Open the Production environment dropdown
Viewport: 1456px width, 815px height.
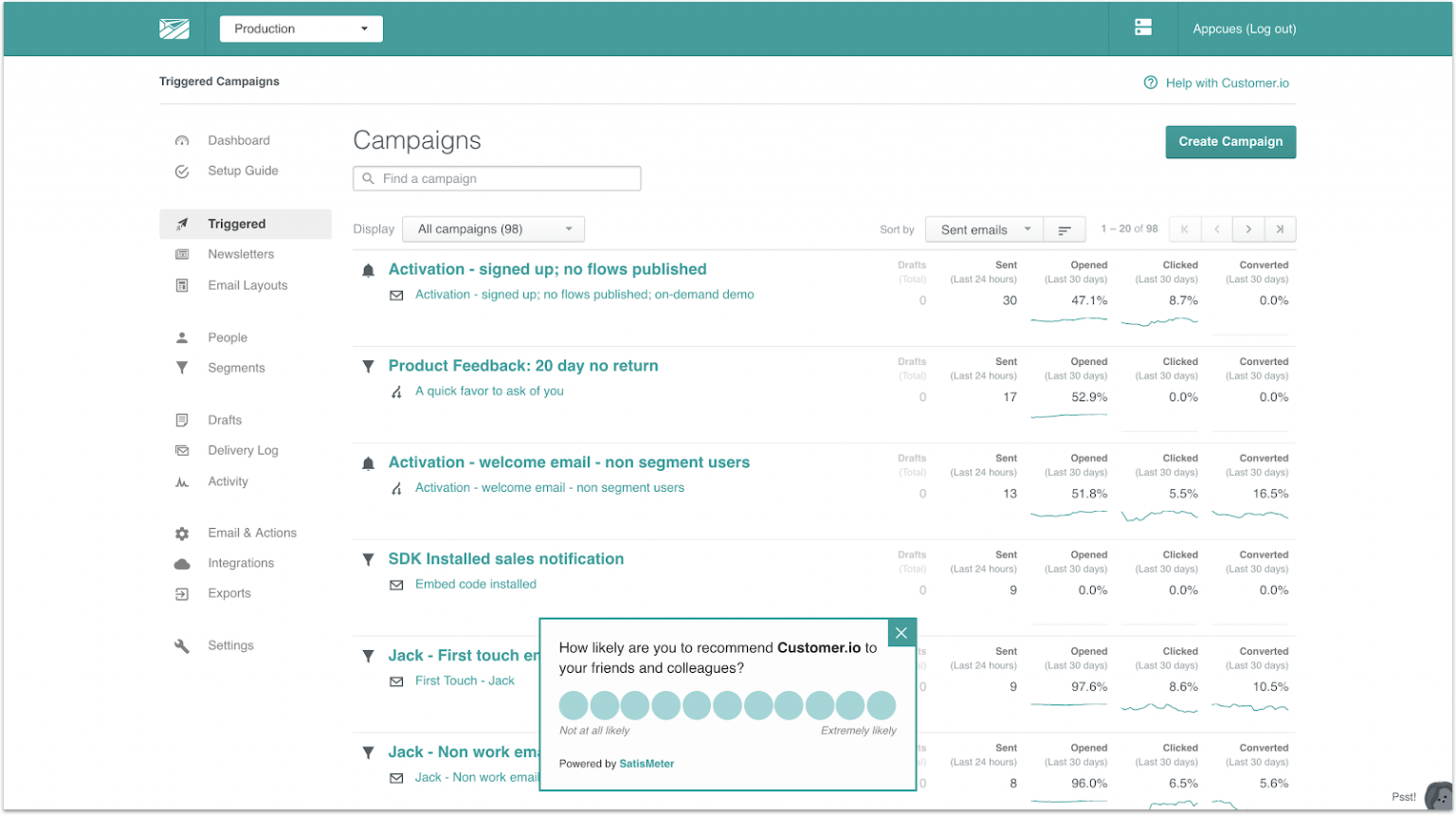click(x=300, y=28)
